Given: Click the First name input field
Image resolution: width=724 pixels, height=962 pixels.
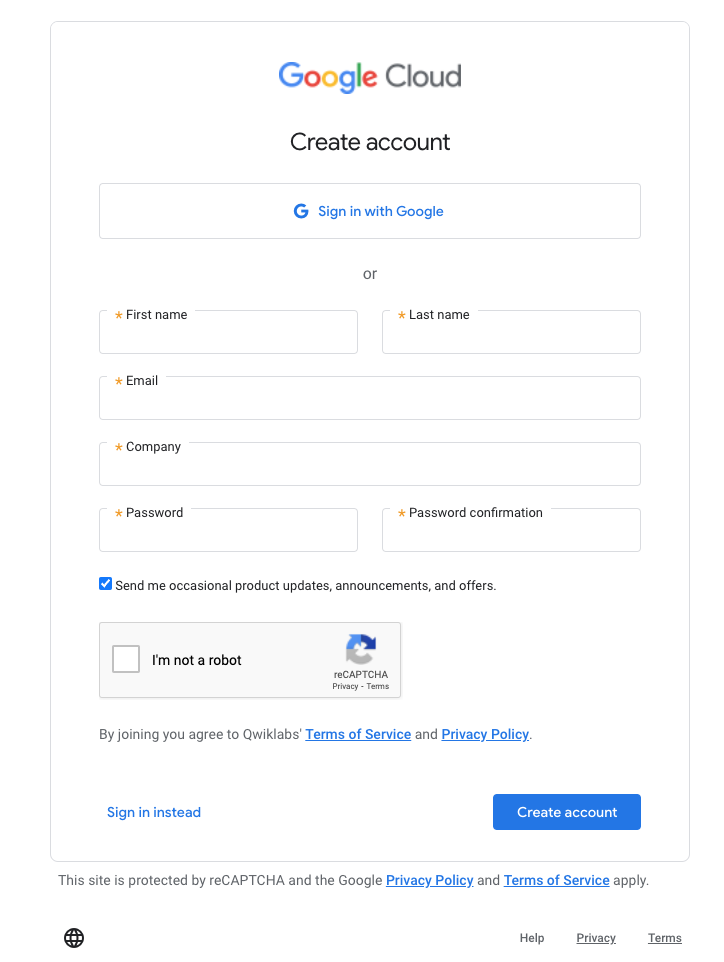Looking at the screenshot, I should 228,336.
